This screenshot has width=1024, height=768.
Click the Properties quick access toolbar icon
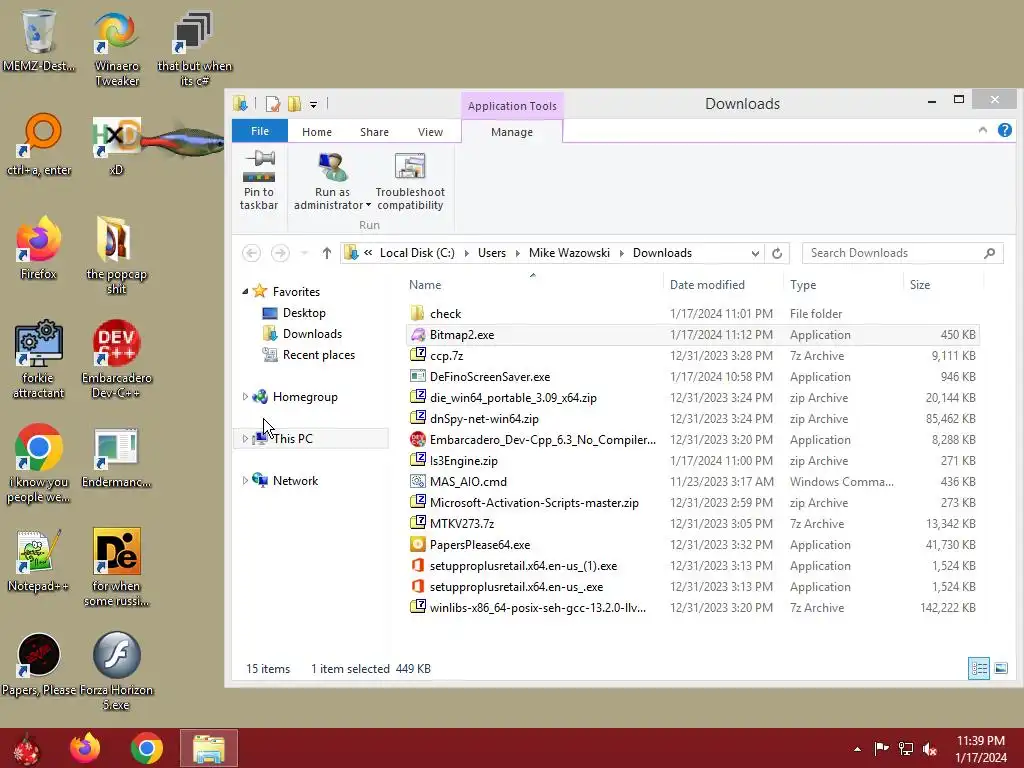click(273, 104)
